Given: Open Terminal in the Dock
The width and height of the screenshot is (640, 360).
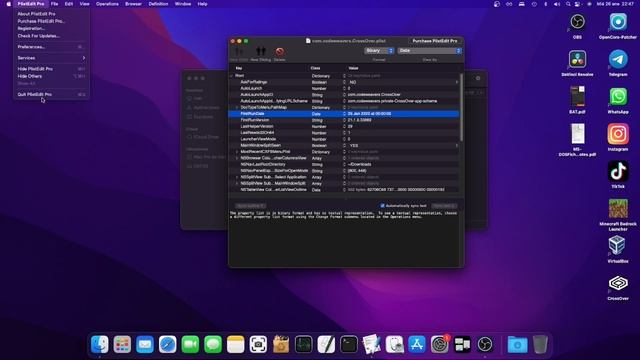Looking at the screenshot, I should [349, 344].
